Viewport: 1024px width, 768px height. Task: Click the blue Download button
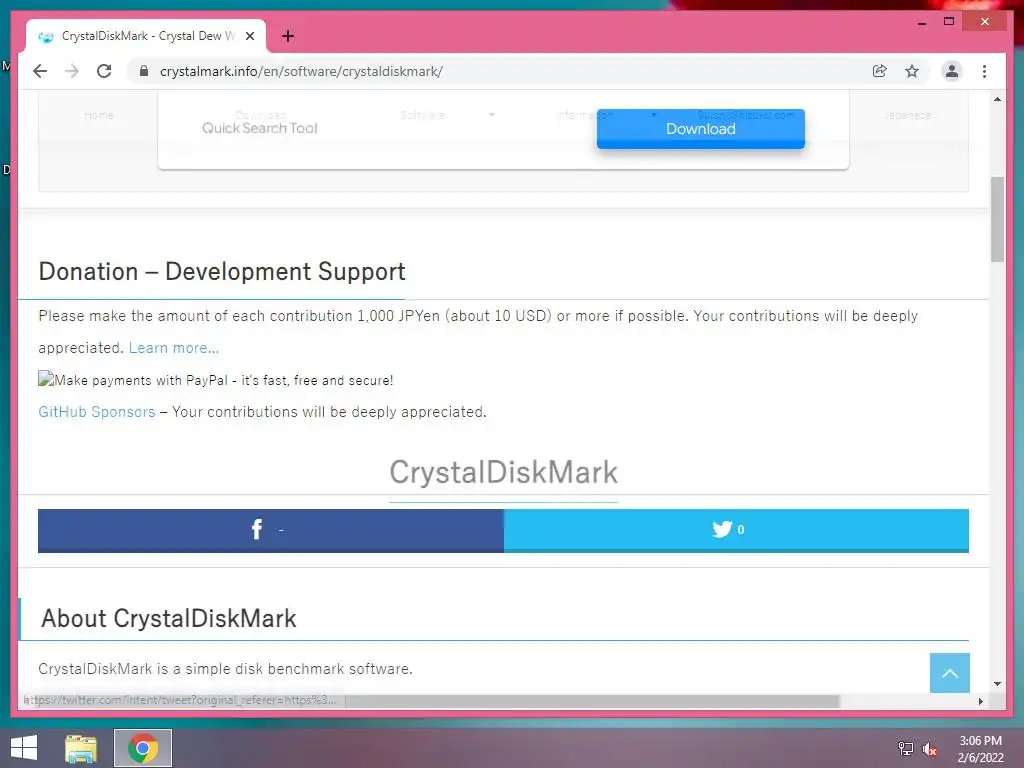point(701,129)
